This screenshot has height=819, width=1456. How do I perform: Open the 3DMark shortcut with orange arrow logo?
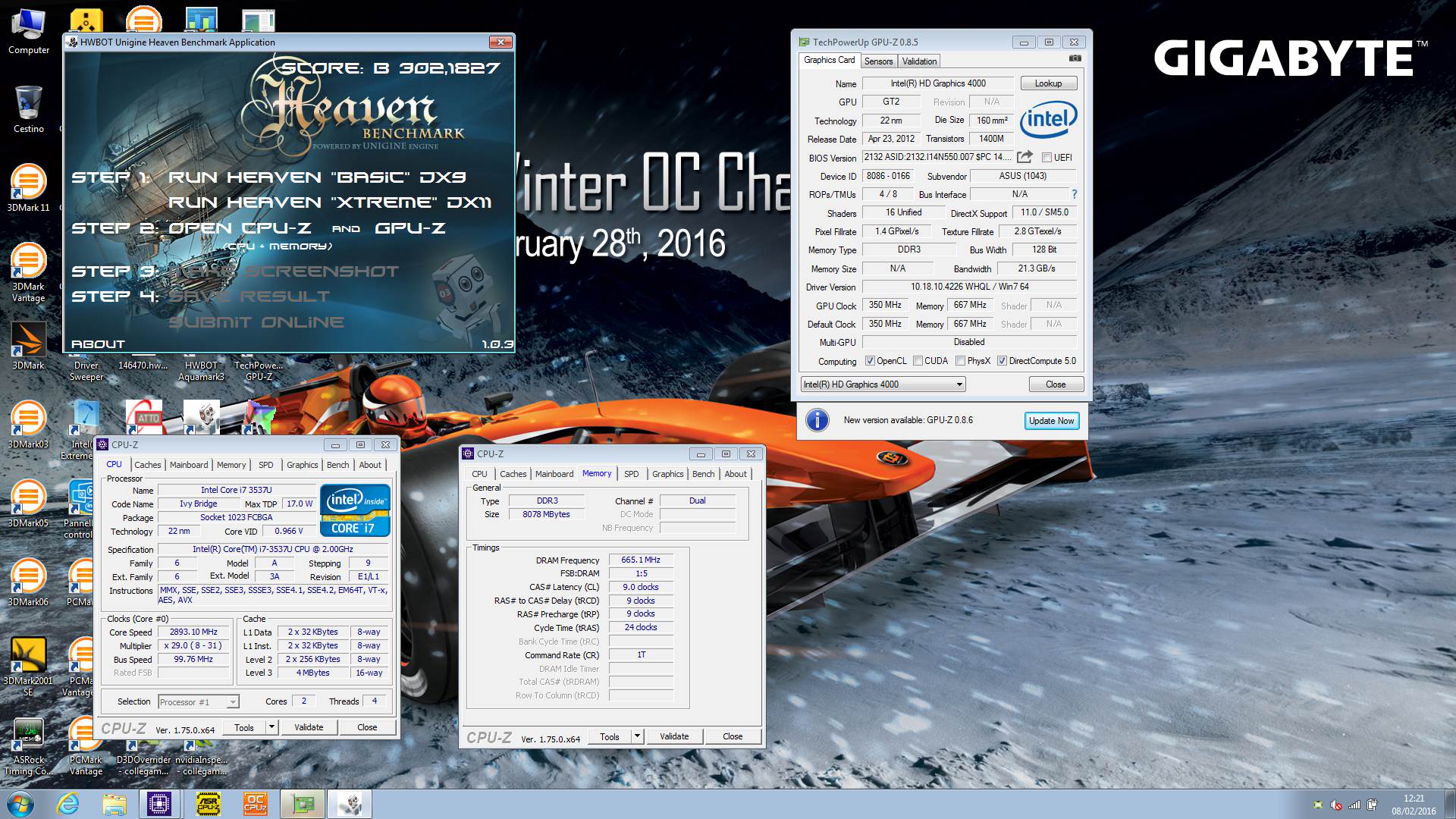click(x=28, y=347)
